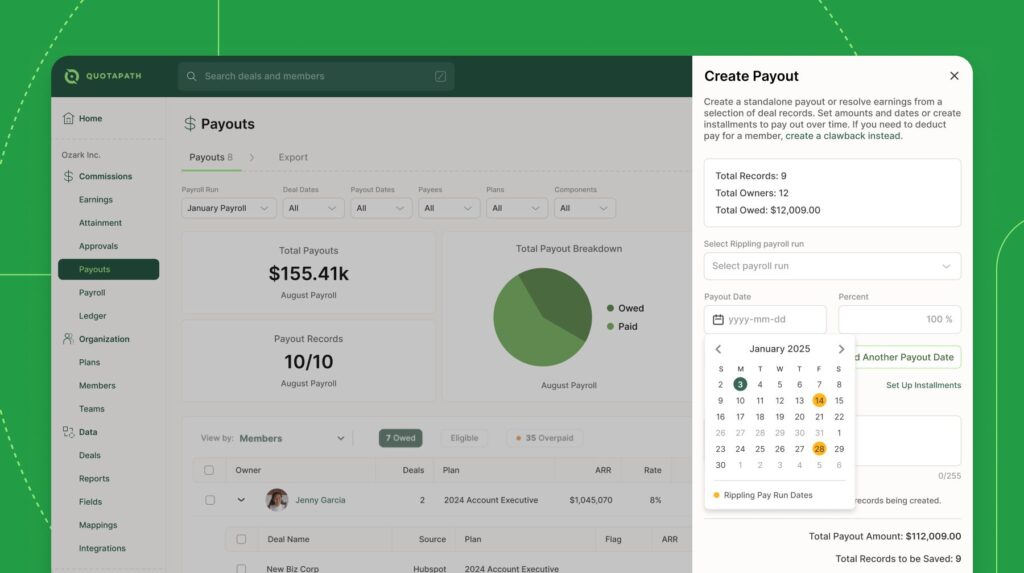Viewport: 1024px width, 573px height.
Task: Click the Commissions dollar icon
Action: pos(69,176)
